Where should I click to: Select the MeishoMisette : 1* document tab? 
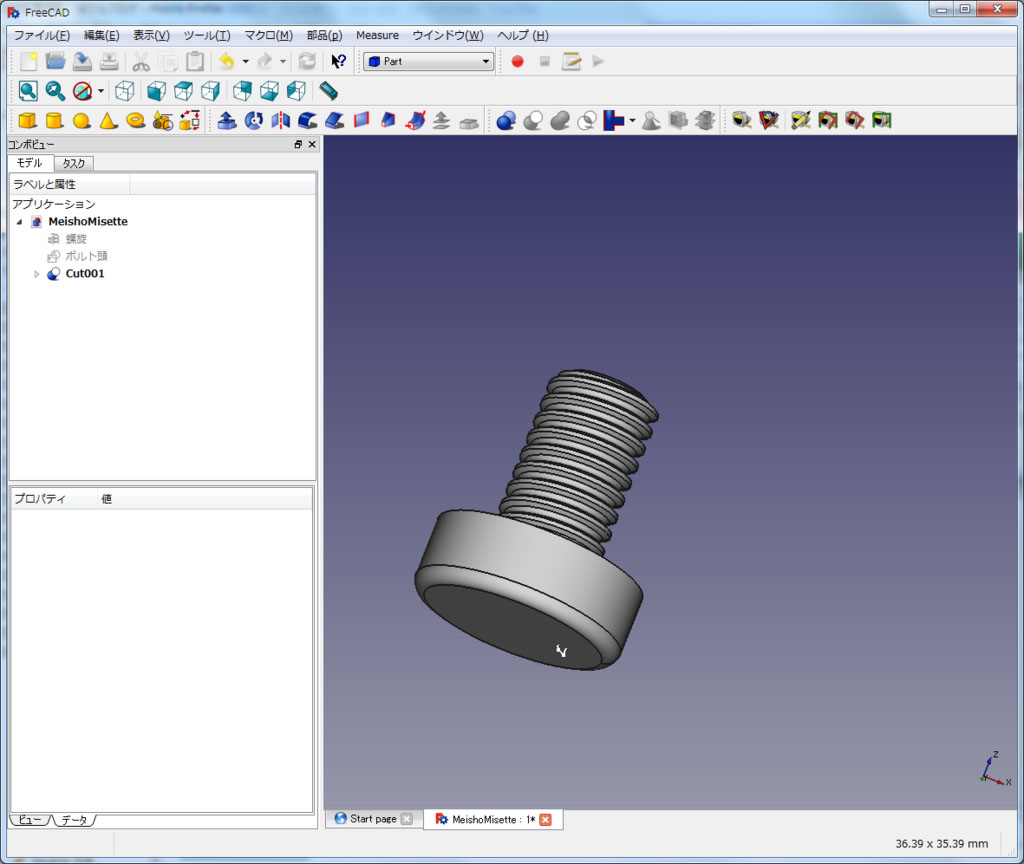[x=493, y=820]
